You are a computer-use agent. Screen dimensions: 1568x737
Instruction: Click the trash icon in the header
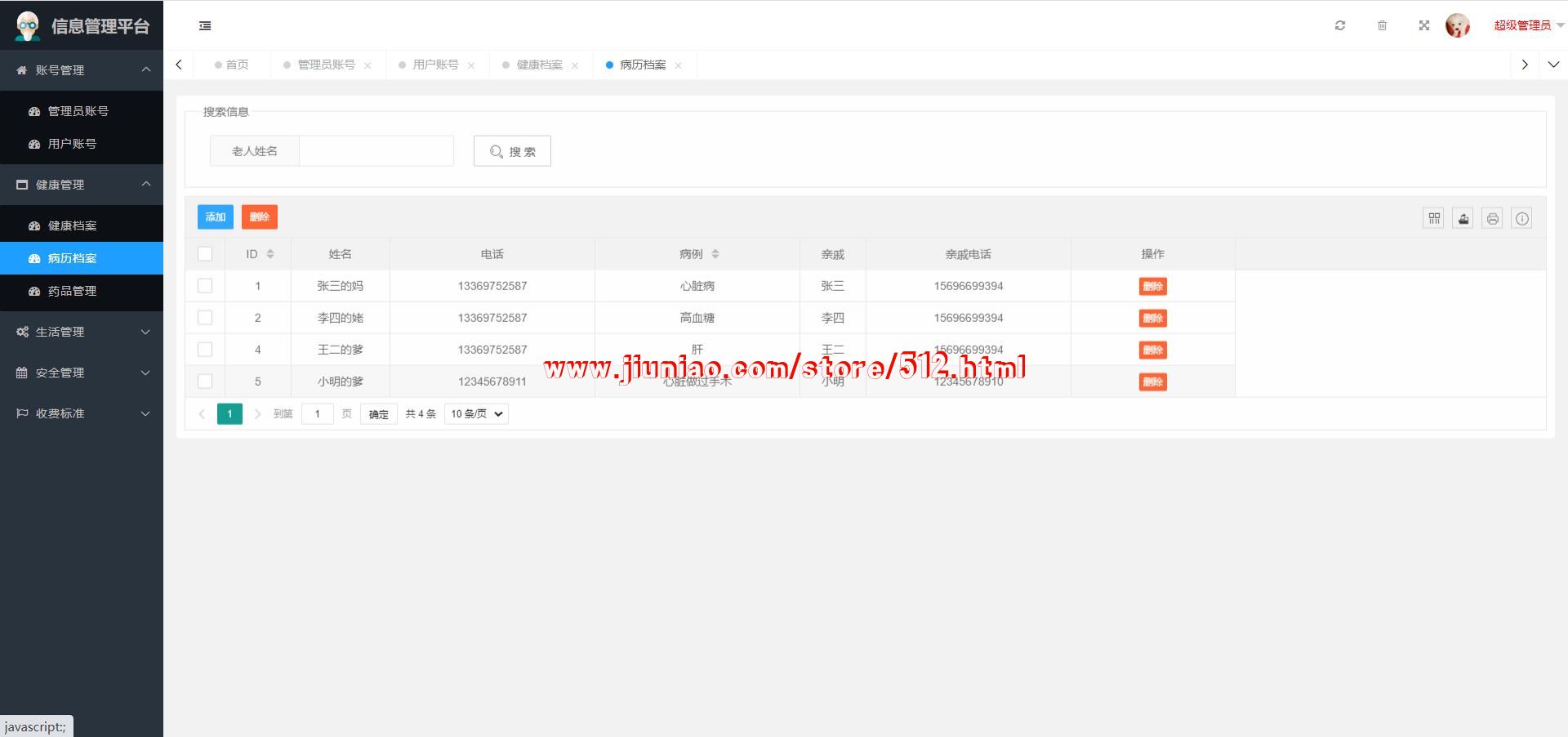(x=1382, y=25)
